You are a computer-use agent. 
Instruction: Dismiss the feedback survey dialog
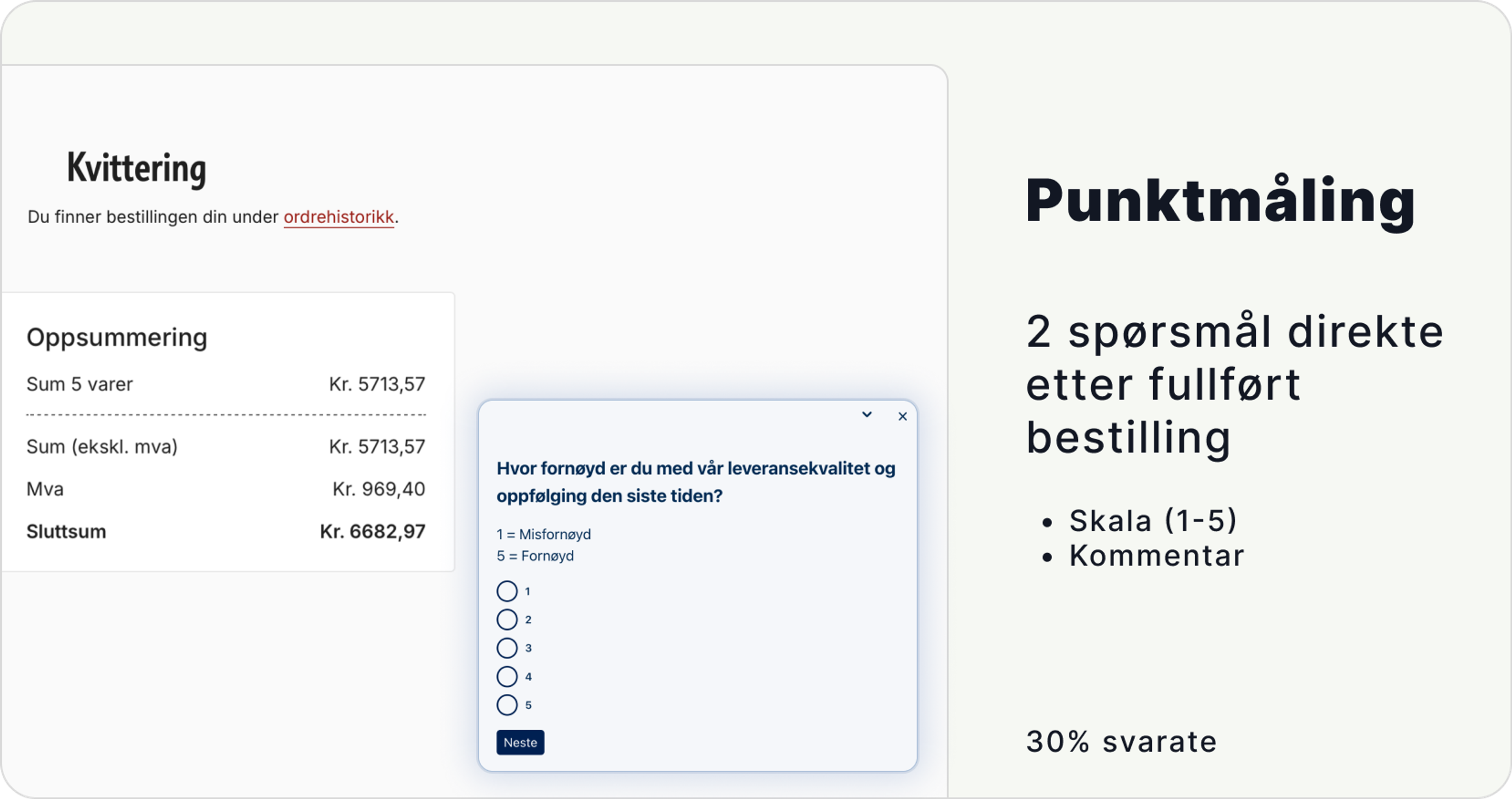click(902, 416)
